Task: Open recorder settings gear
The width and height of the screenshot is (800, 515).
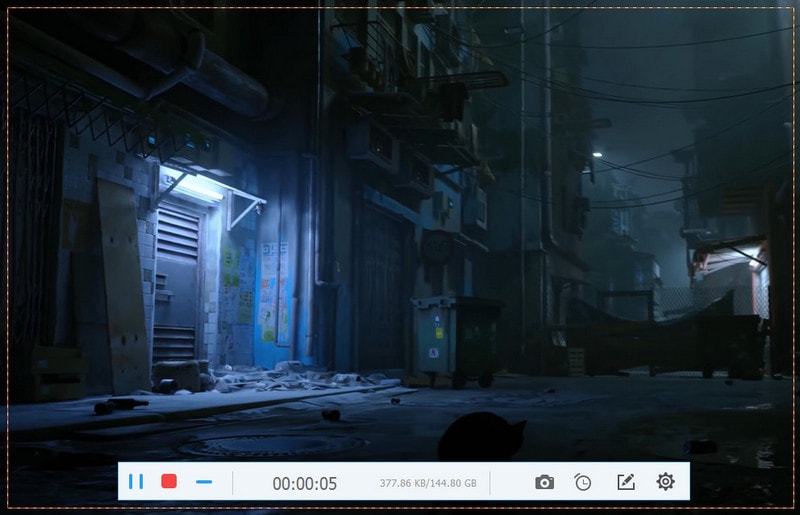Action: coord(665,481)
